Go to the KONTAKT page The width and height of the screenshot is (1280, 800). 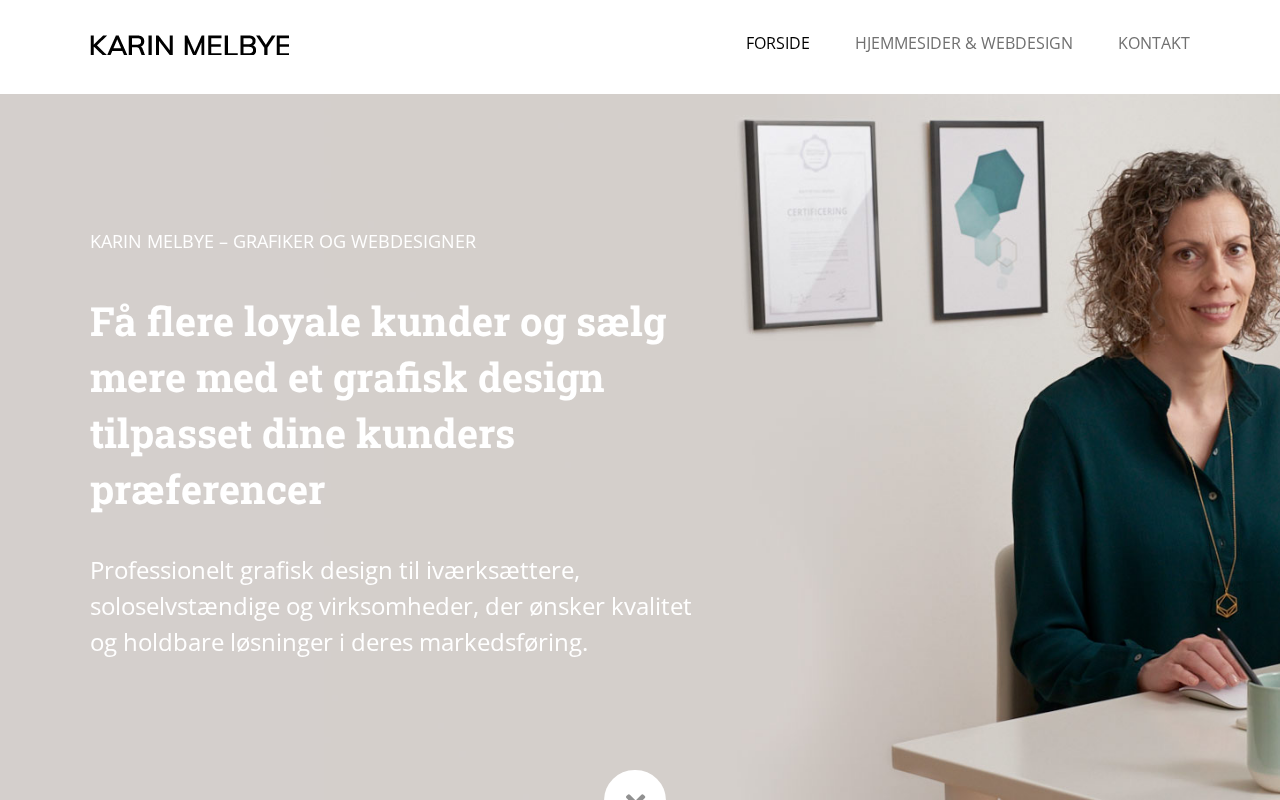click(x=1154, y=43)
